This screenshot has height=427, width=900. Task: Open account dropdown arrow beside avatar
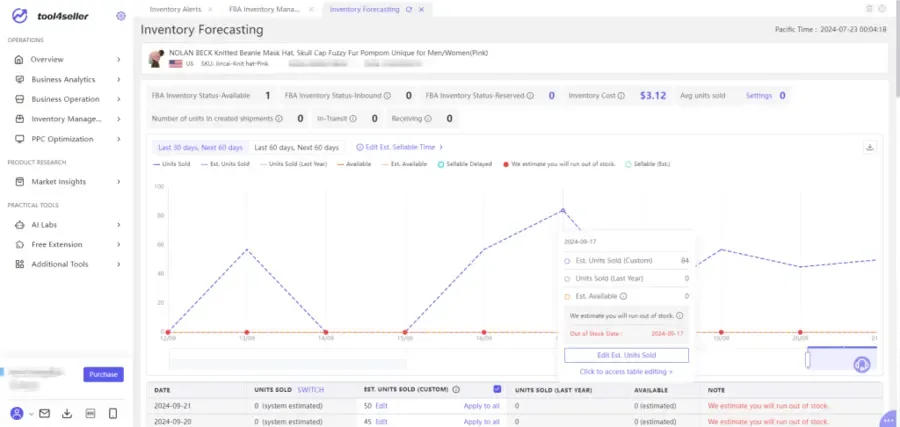[30, 414]
